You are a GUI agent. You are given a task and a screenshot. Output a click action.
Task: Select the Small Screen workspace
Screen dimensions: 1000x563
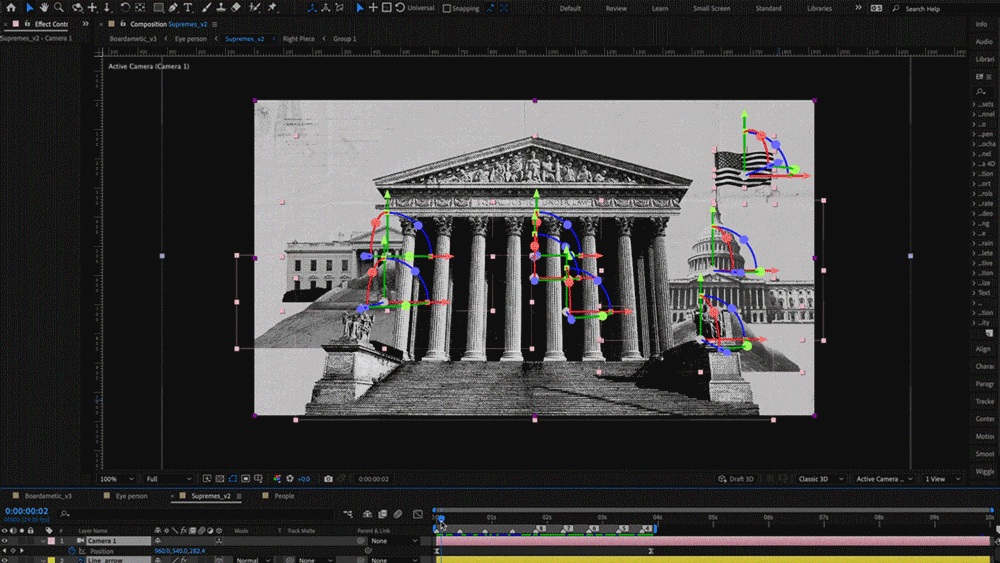(x=712, y=8)
